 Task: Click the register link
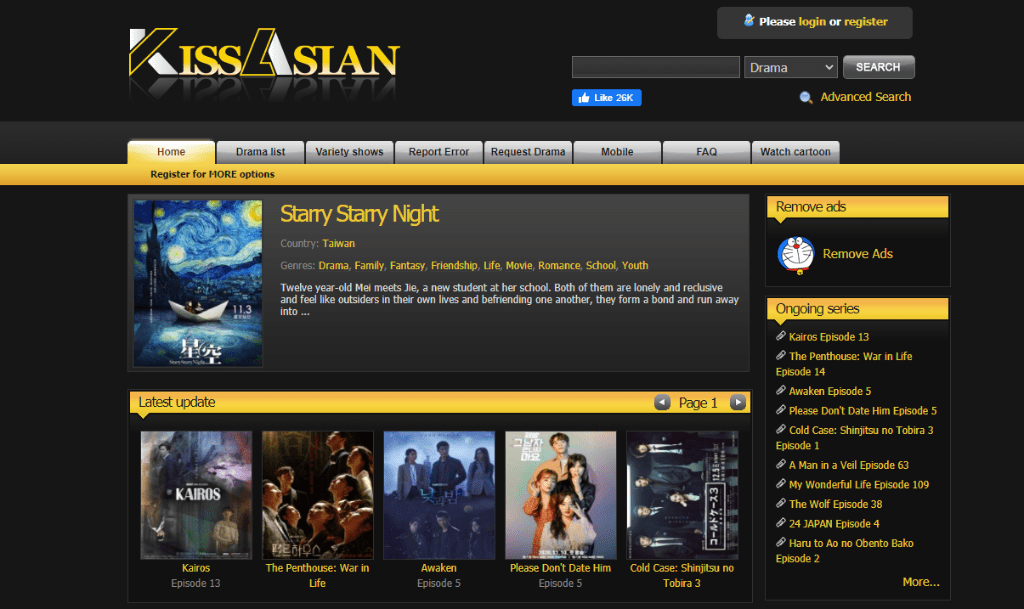point(865,22)
